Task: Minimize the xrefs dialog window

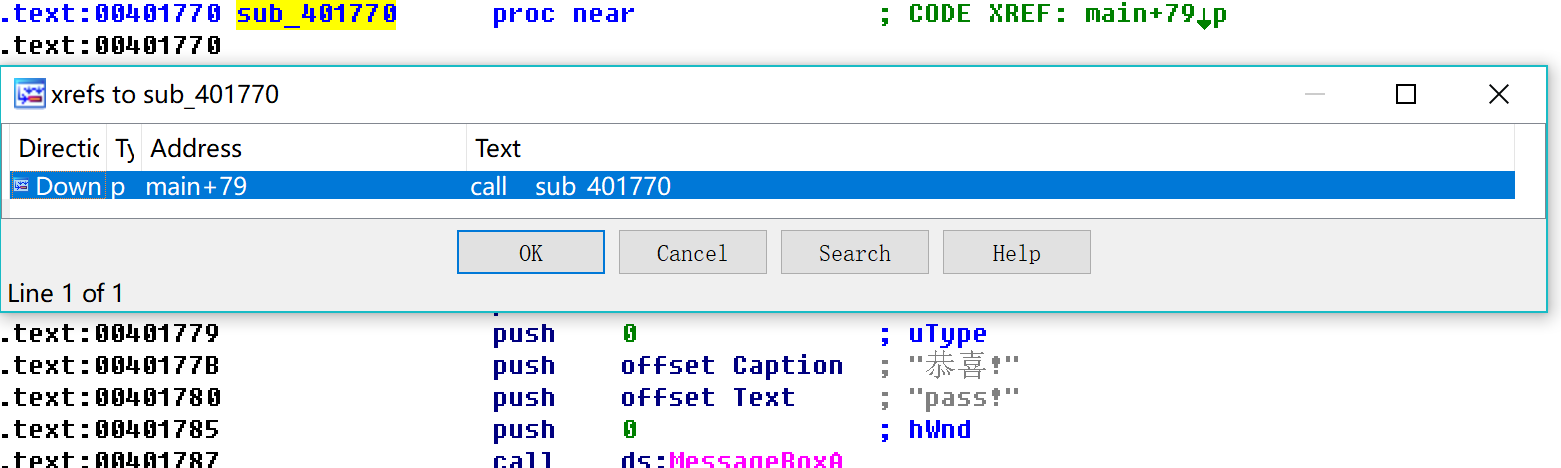Action: (1315, 94)
